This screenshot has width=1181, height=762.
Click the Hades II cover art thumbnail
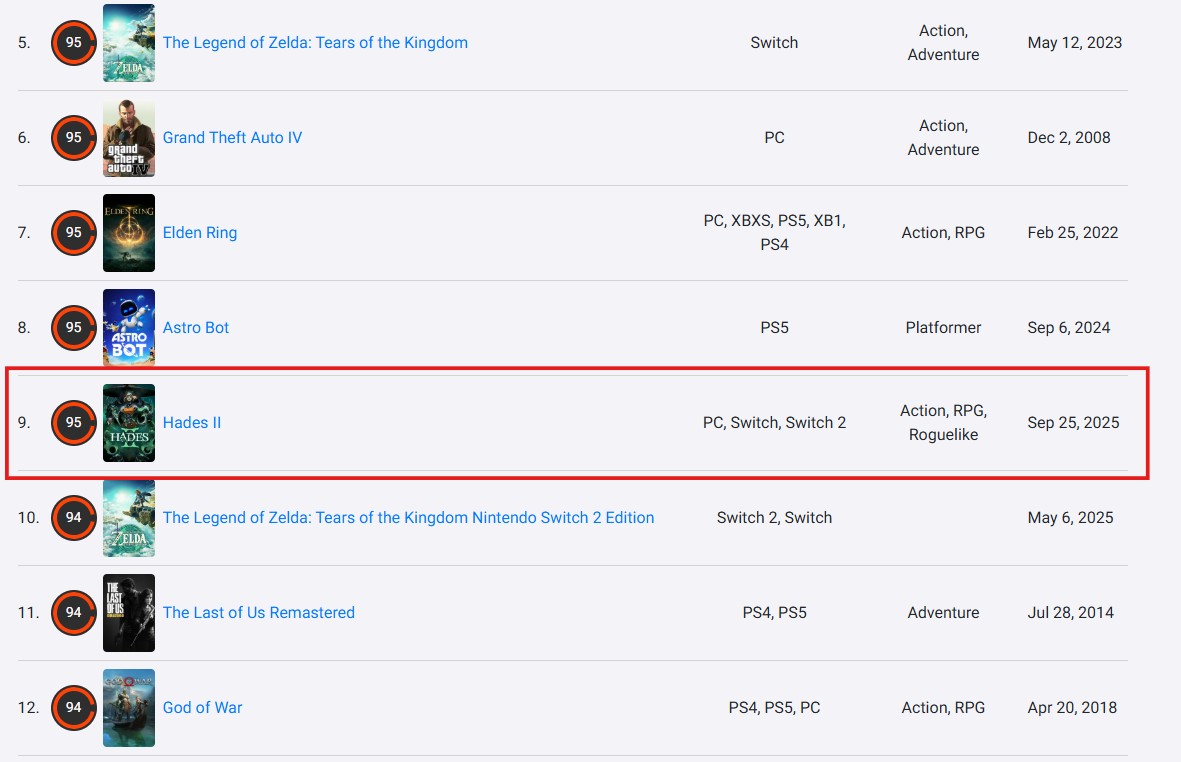coord(128,422)
